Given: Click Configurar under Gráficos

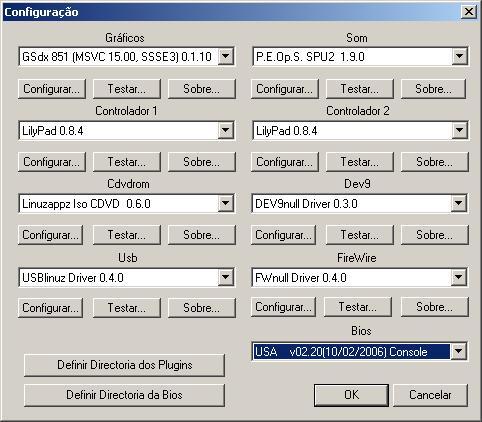Looking at the screenshot, I should 52,89.
